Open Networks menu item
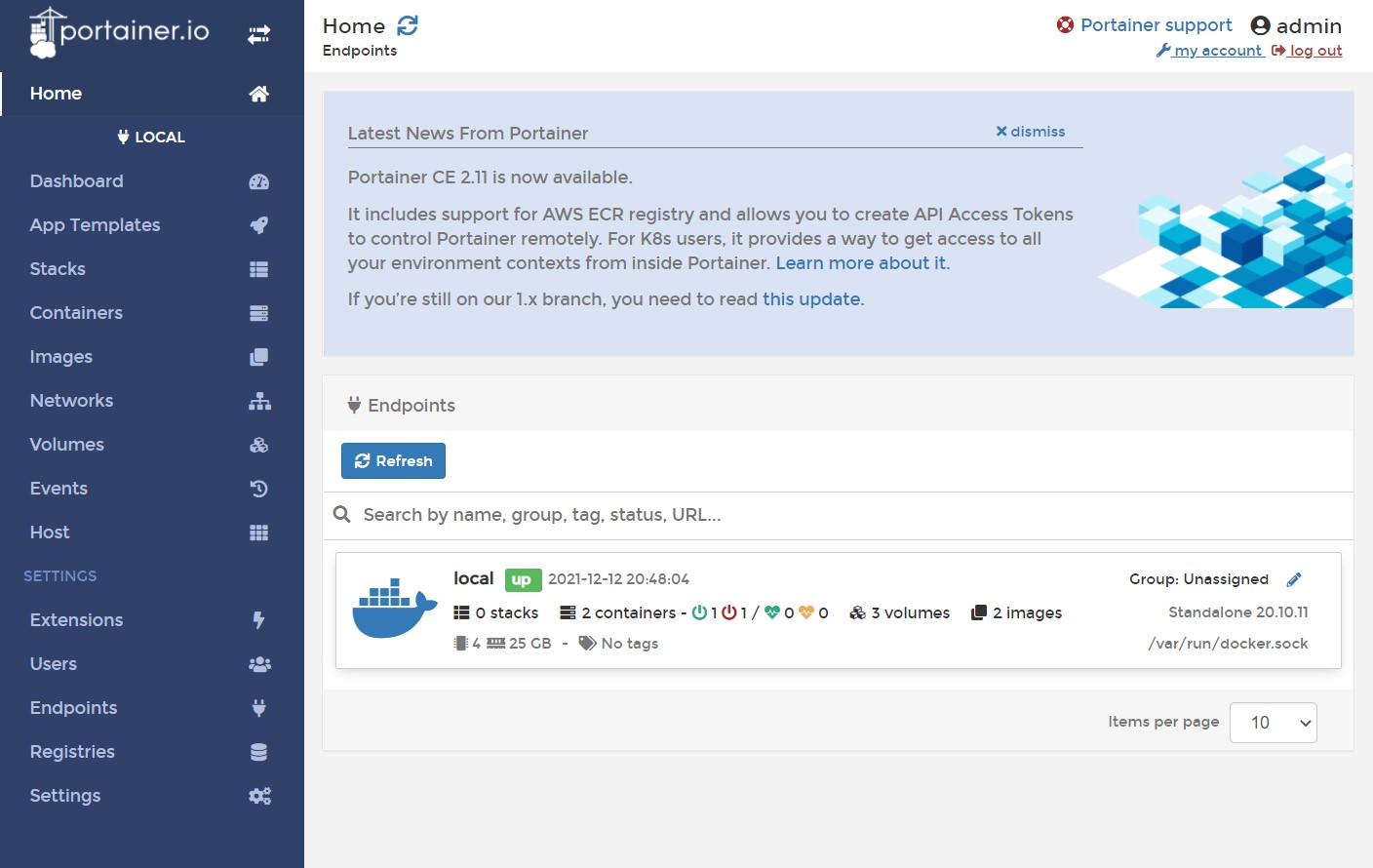 pos(152,401)
